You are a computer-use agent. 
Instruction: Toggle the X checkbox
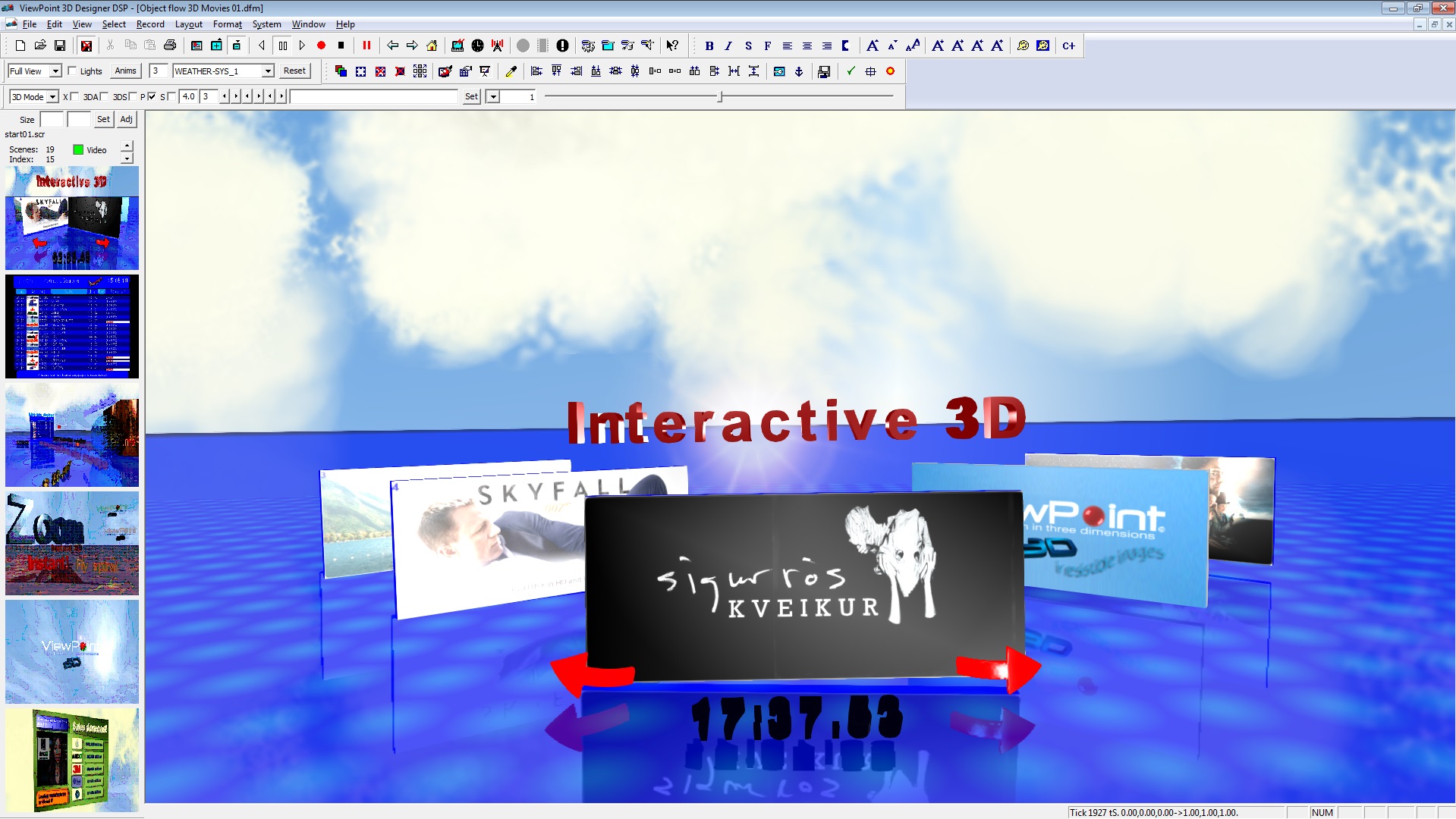[74, 96]
